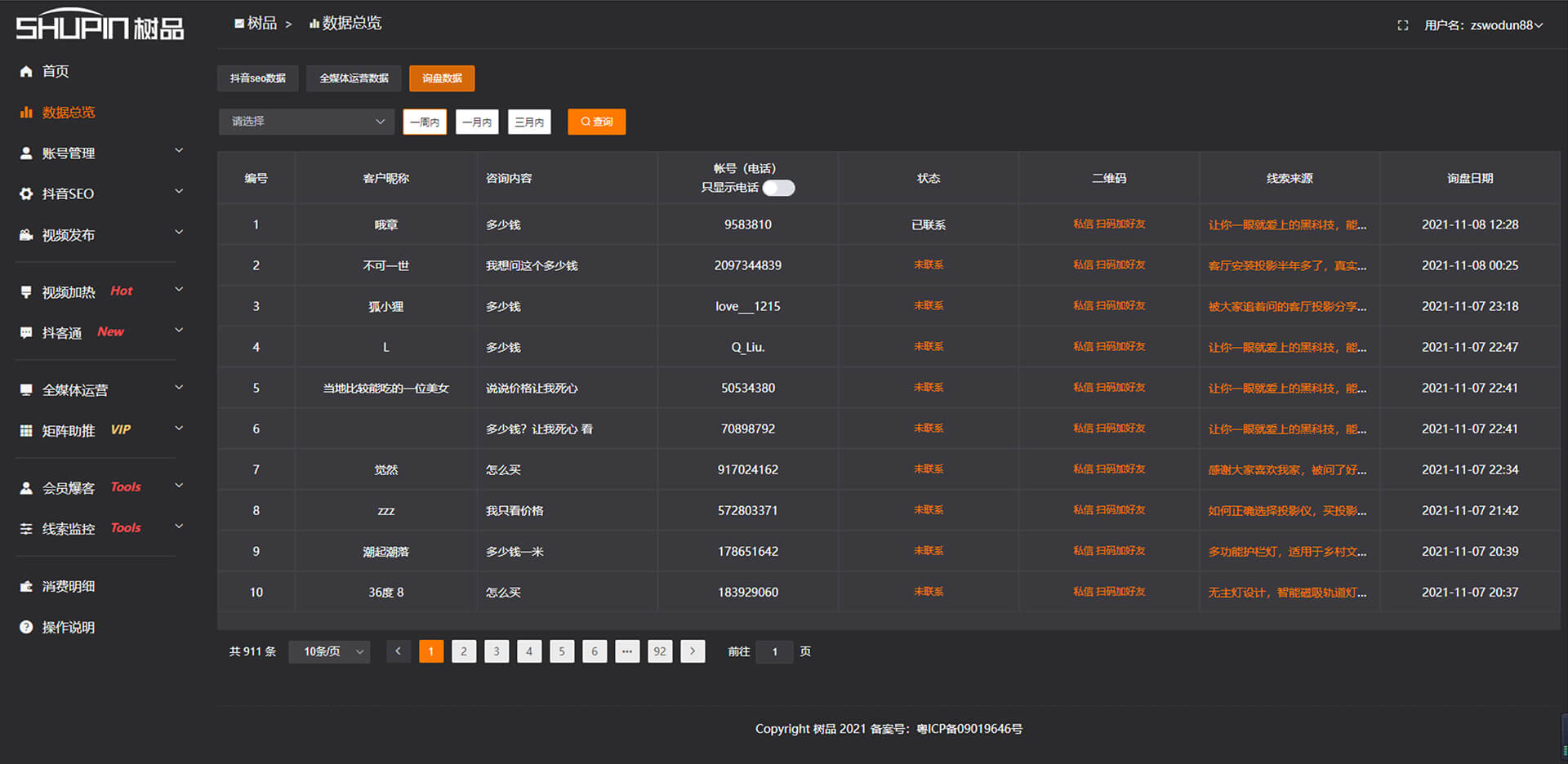
Task: Click the grid icon beside 矩阵助推
Action: [x=26, y=430]
